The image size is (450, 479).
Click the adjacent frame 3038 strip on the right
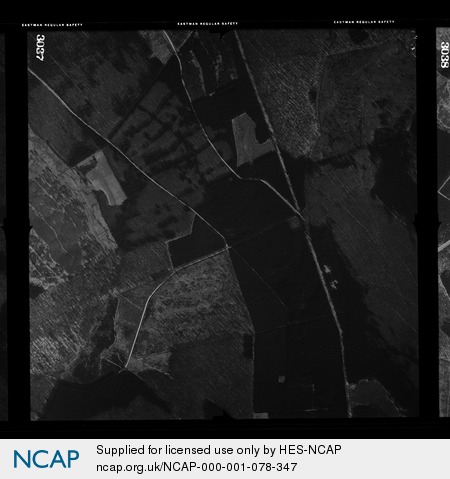443,222
